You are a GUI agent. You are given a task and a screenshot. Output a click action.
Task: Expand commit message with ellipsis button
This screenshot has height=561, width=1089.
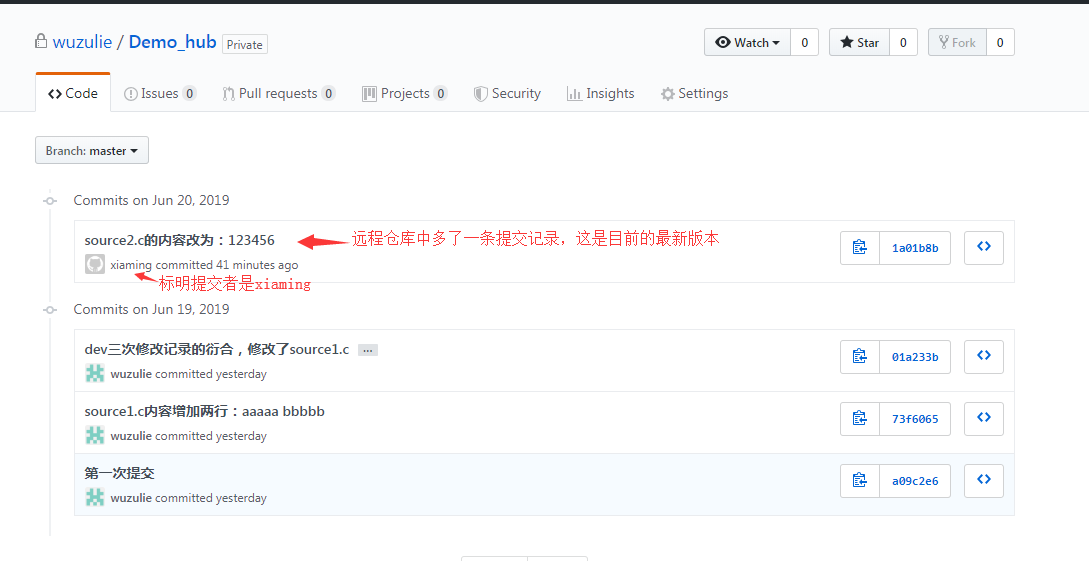click(x=368, y=350)
